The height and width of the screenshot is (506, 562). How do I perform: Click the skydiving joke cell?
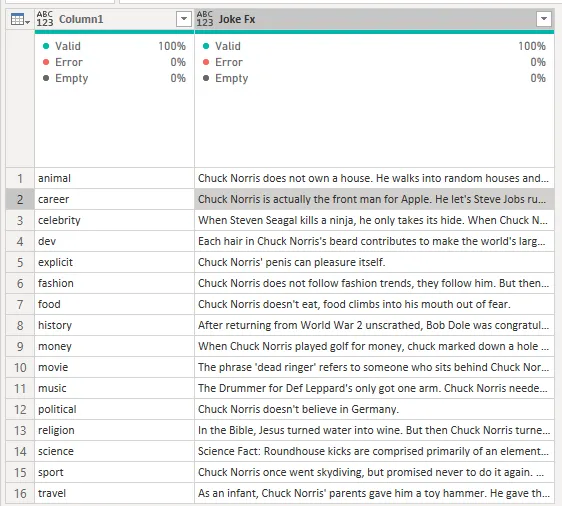[x=374, y=472]
